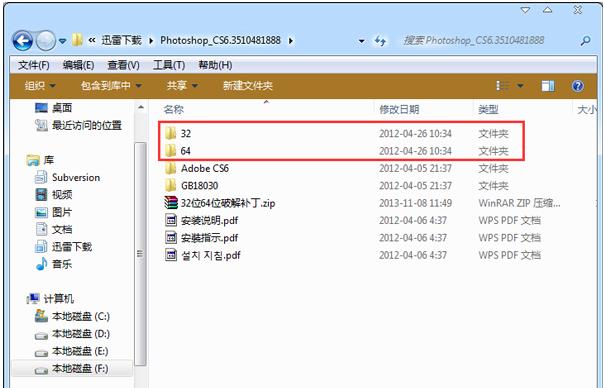Open help with the question mark icon
Image resolution: width=604 pixels, height=388 pixels.
(x=577, y=86)
